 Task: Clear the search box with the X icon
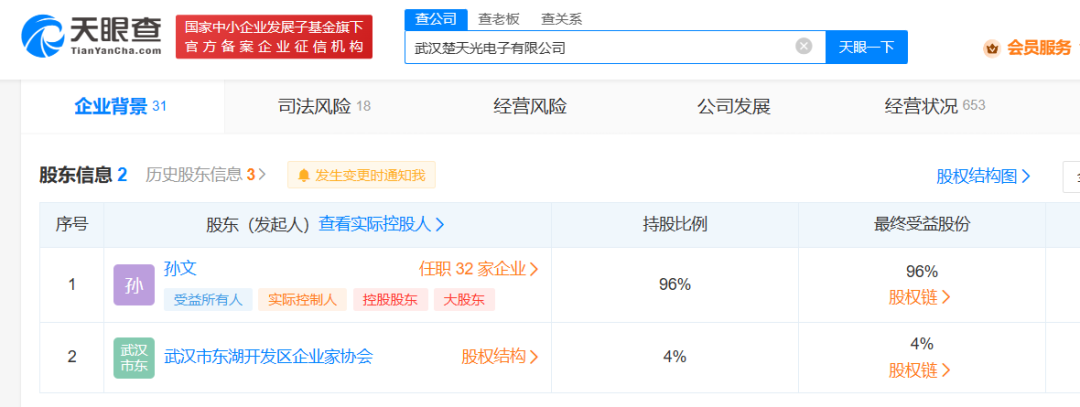(x=804, y=47)
